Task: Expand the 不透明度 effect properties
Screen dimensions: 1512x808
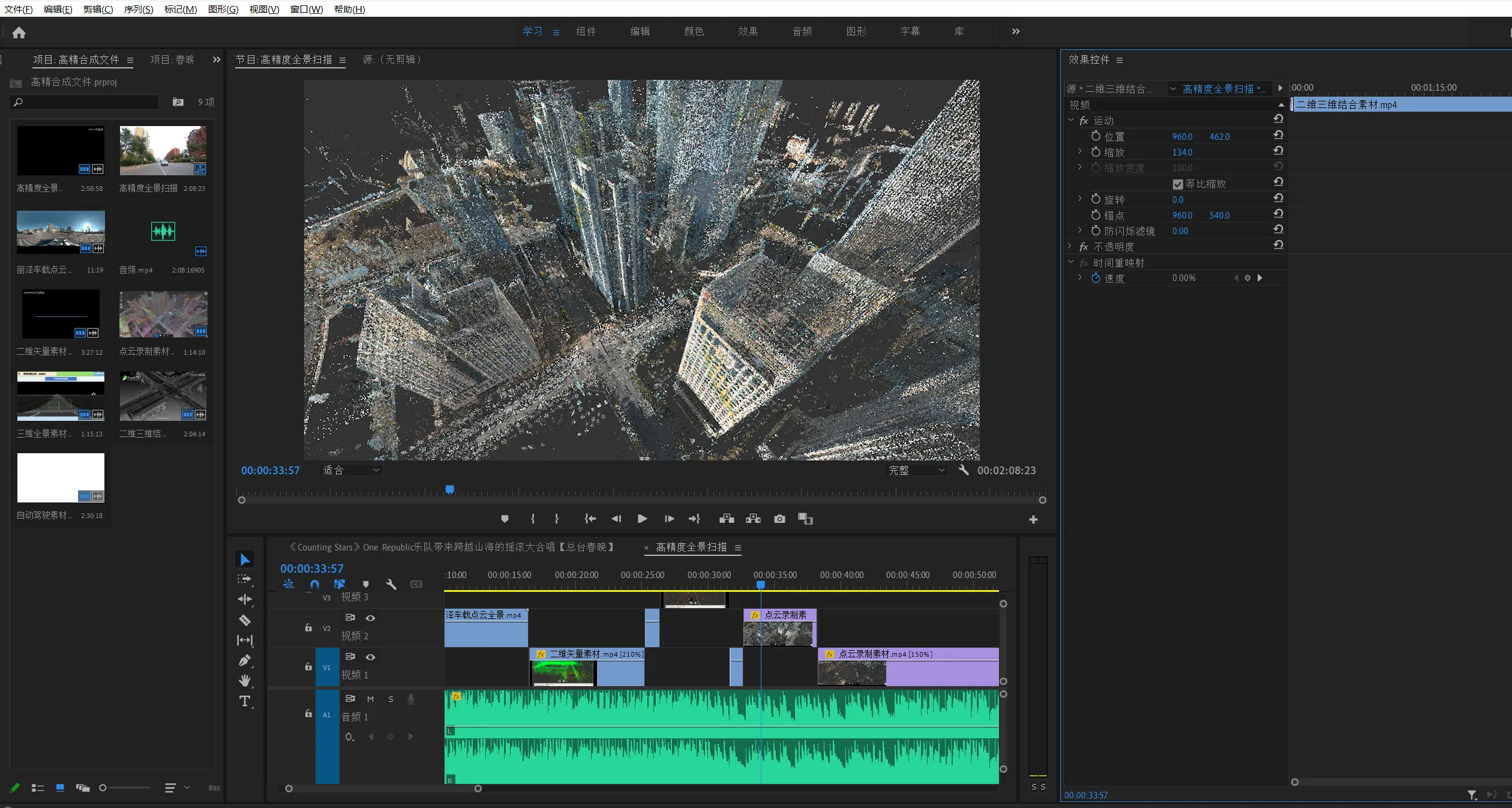Action: (1070, 246)
